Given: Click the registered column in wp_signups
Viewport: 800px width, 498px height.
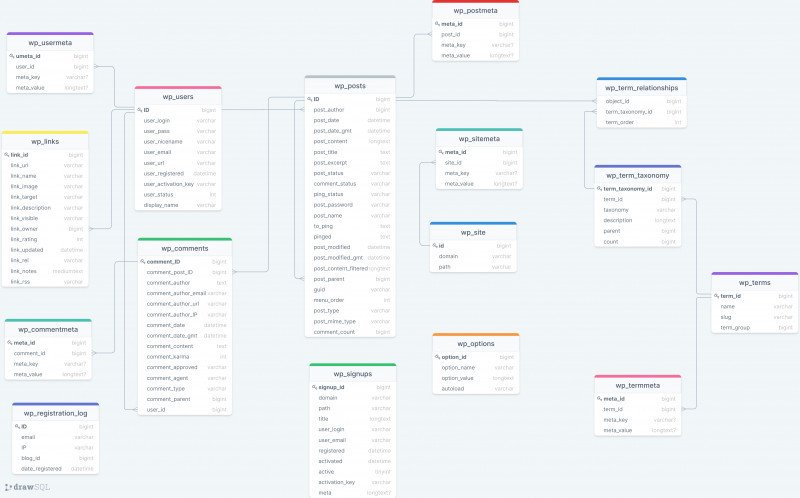Looking at the screenshot, I should pos(353,451).
